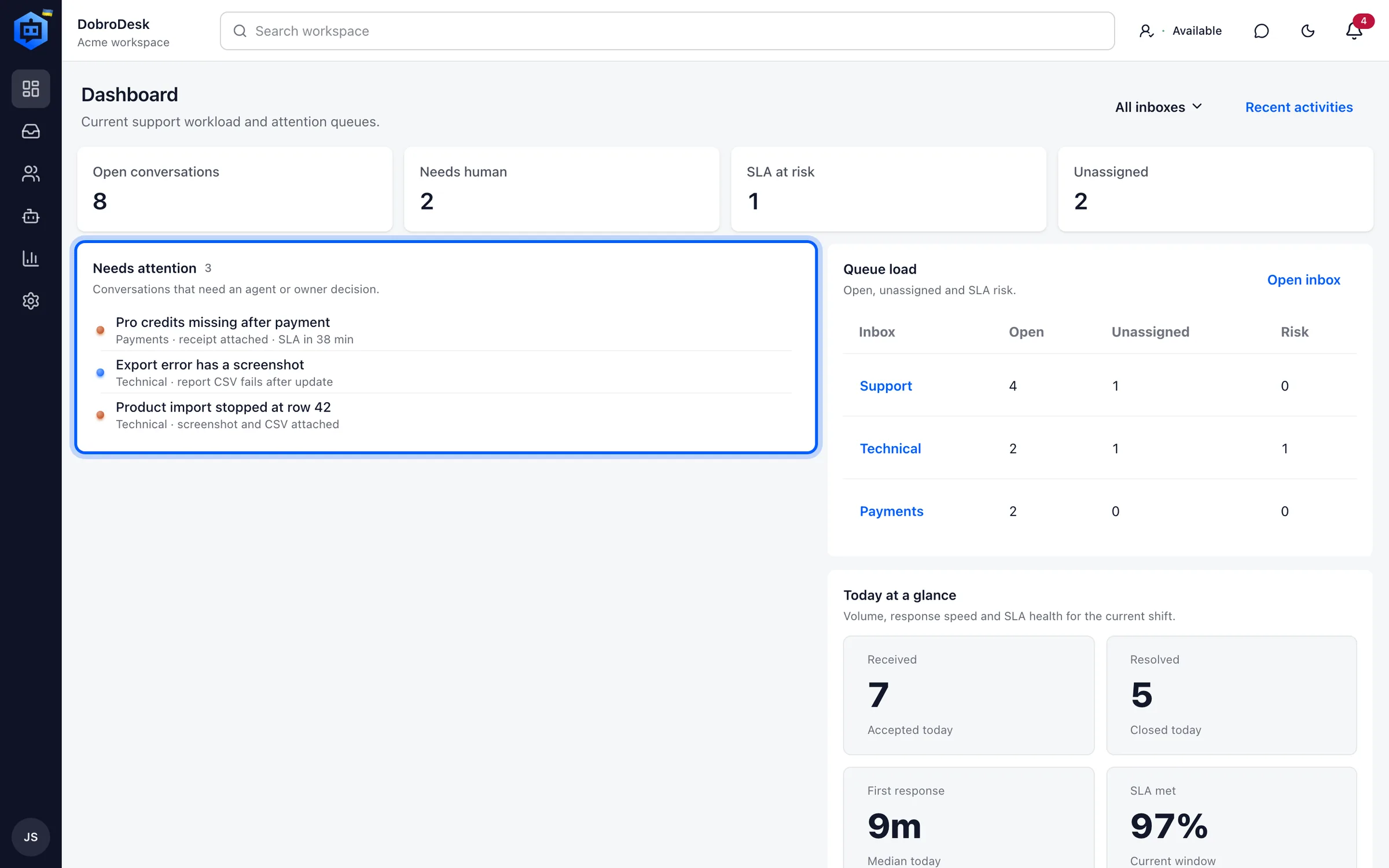Click the Queue load heading

[x=880, y=269]
